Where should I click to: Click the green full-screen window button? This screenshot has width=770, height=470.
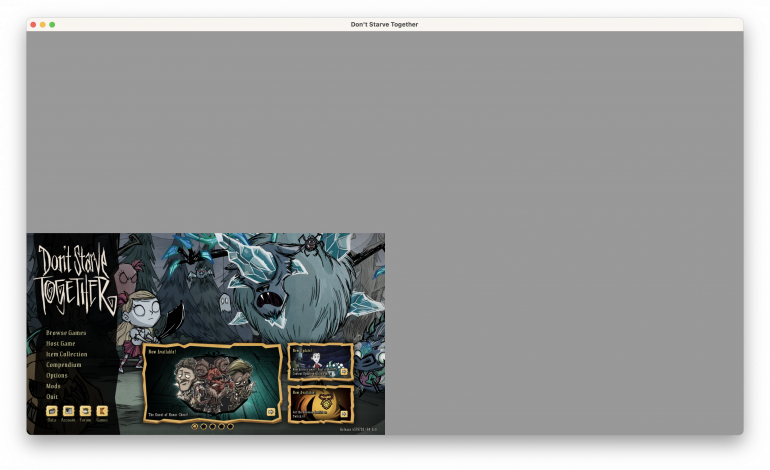click(x=52, y=25)
